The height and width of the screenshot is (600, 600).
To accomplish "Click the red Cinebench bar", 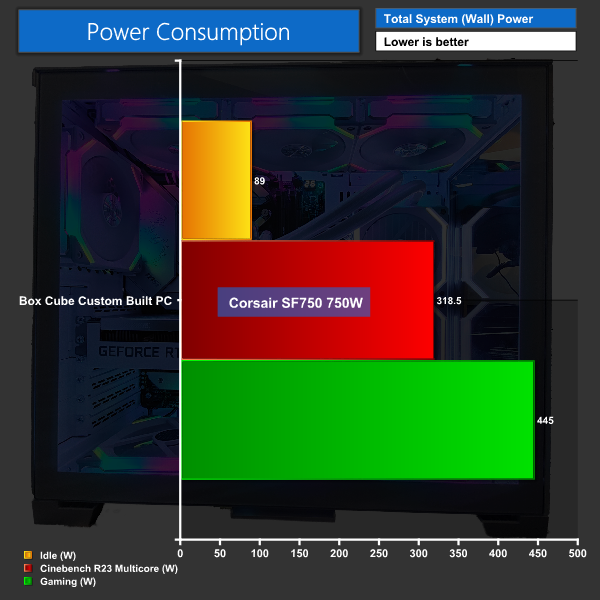I will [308, 300].
